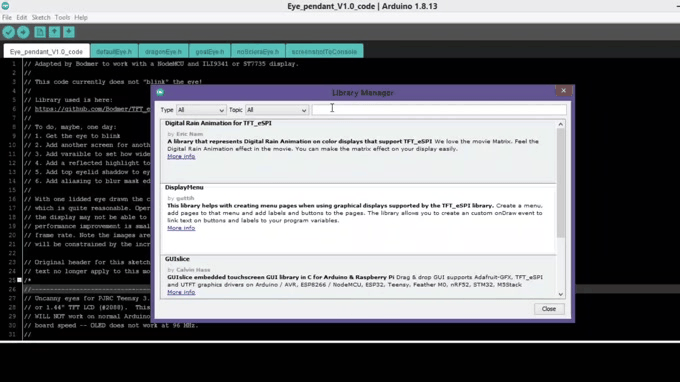Click library list scroll down arrow
The image size is (680, 382).
click(561, 294)
